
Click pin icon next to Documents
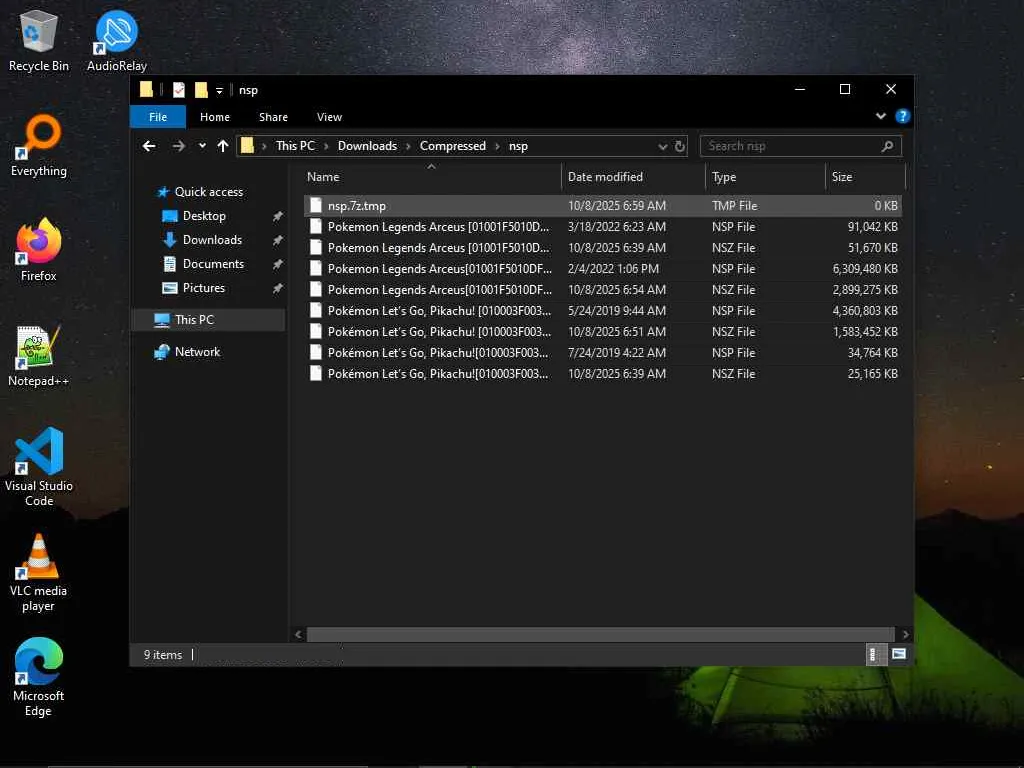click(x=278, y=264)
